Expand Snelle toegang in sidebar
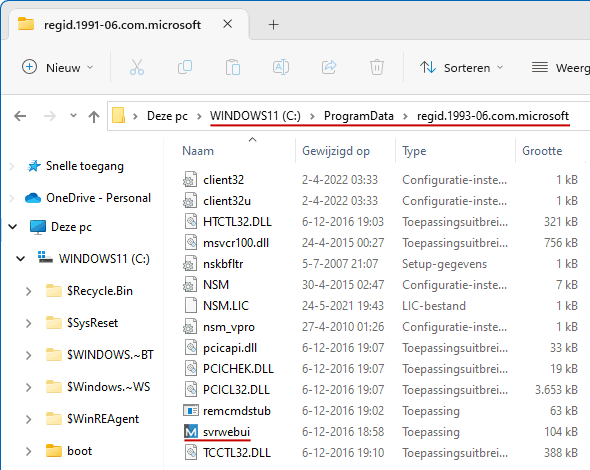Image resolution: width=590 pixels, height=470 pixels. [12, 166]
